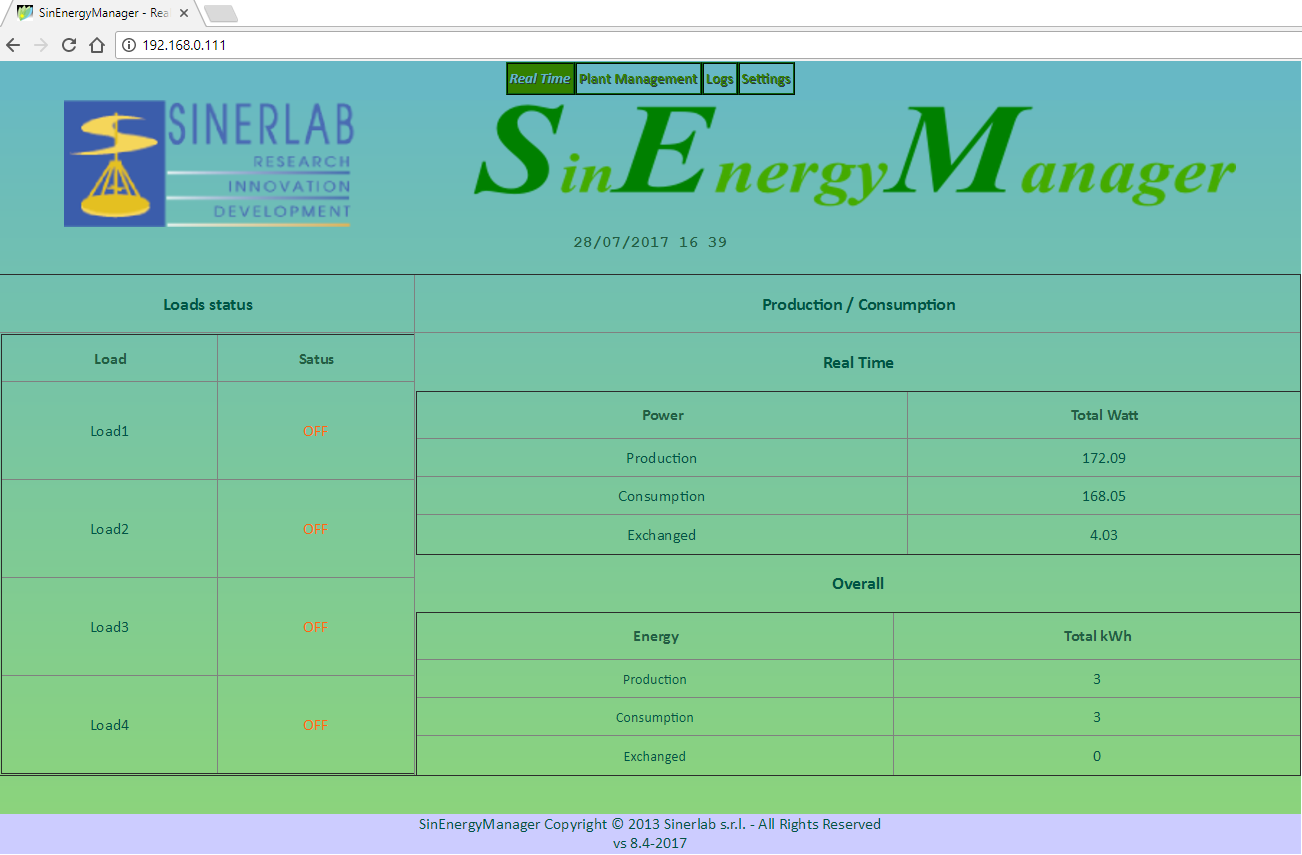The height and width of the screenshot is (855, 1302).
Task: Click the overall Exchanged energy label
Action: (x=655, y=756)
